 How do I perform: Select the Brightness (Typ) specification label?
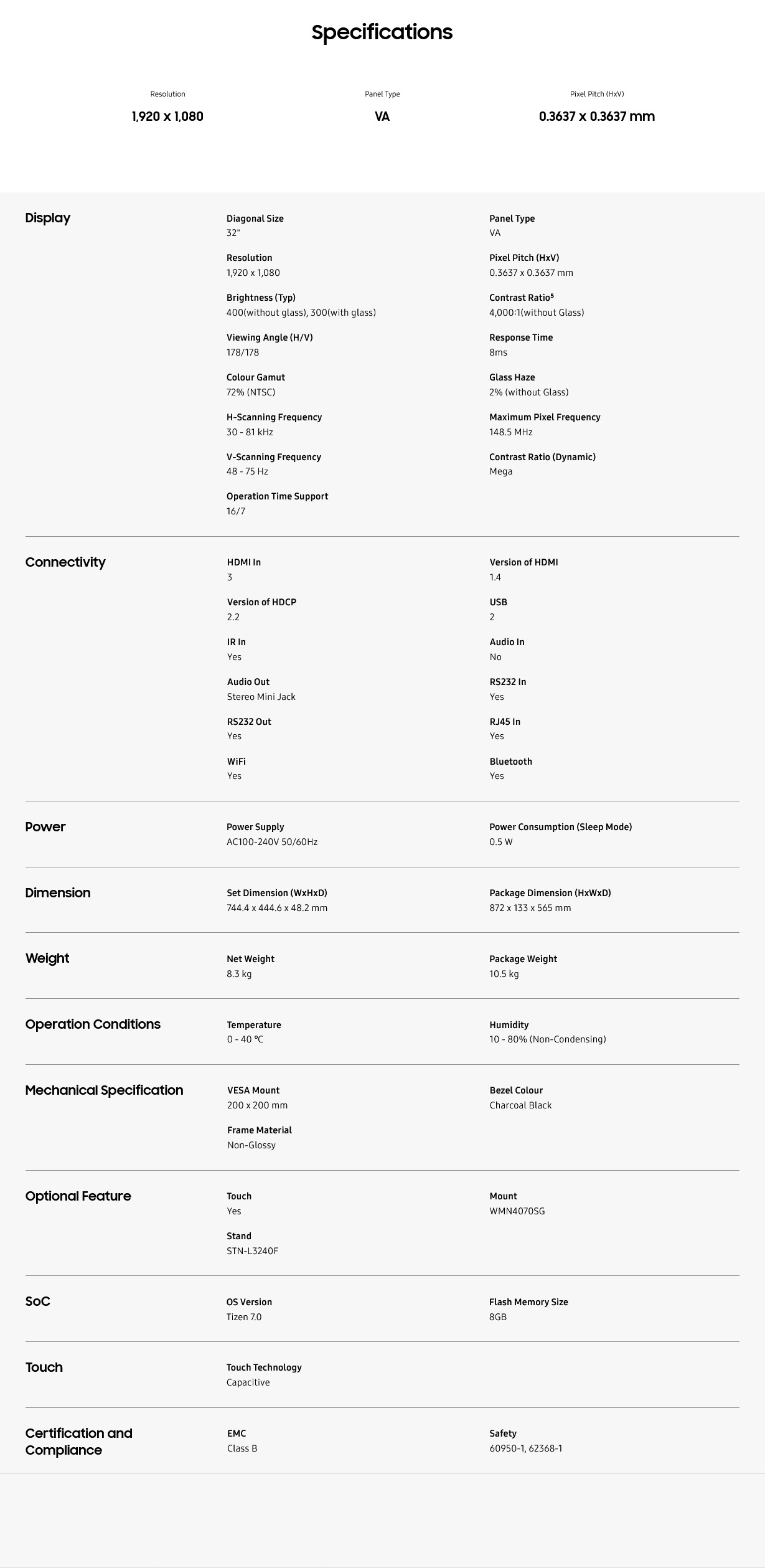tap(261, 298)
